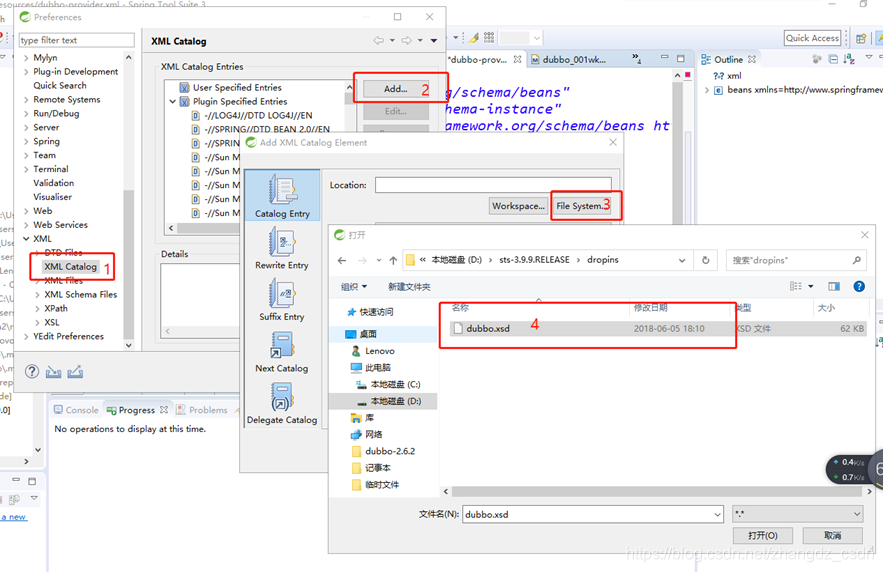Viewport: 883px width, 572px height.
Task: Click Outline sort icon in Outline panel
Action: [849, 59]
